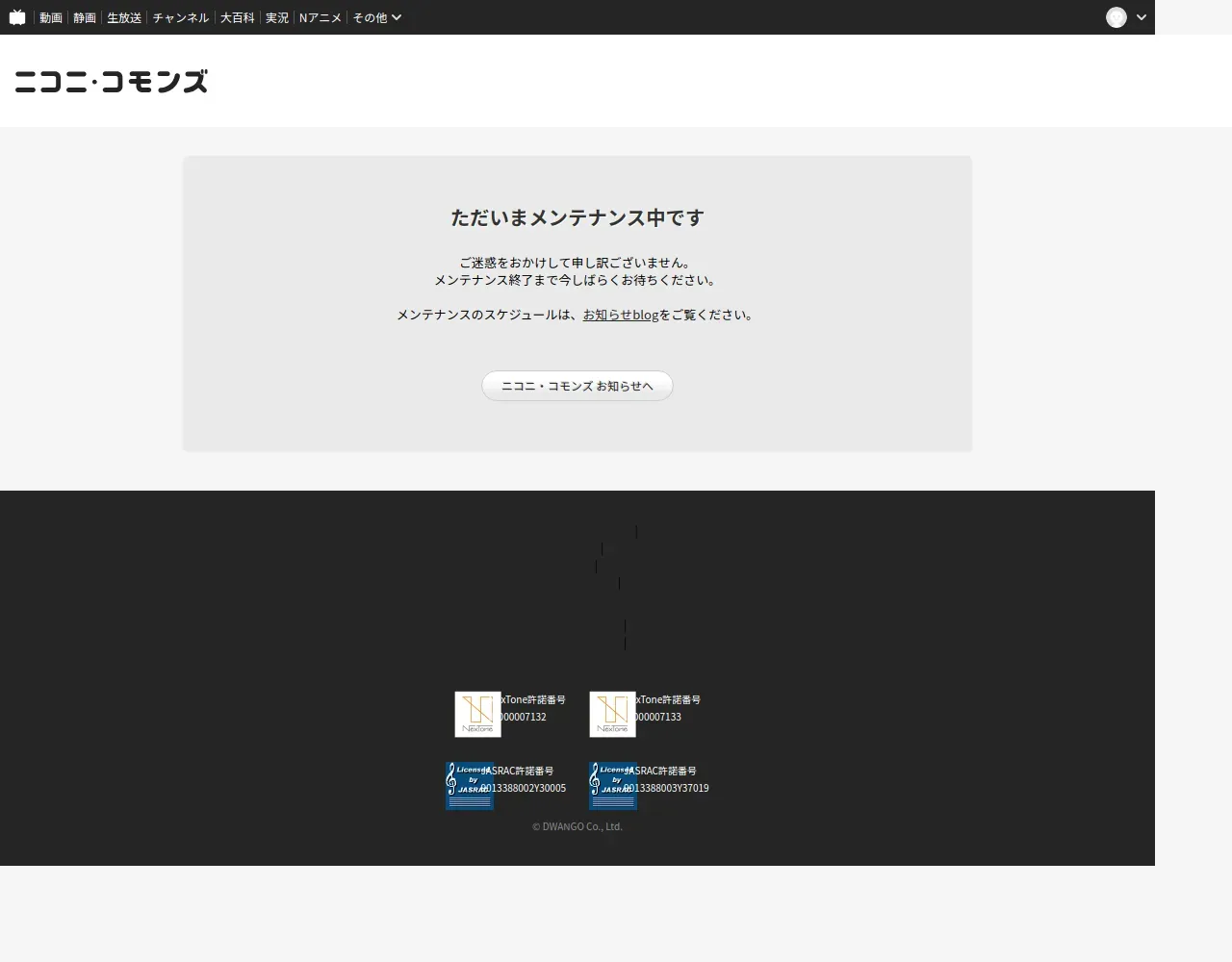Click the © DWANGO Co., Ltd. copyright text
This screenshot has height=962, width=1232.
[577, 826]
